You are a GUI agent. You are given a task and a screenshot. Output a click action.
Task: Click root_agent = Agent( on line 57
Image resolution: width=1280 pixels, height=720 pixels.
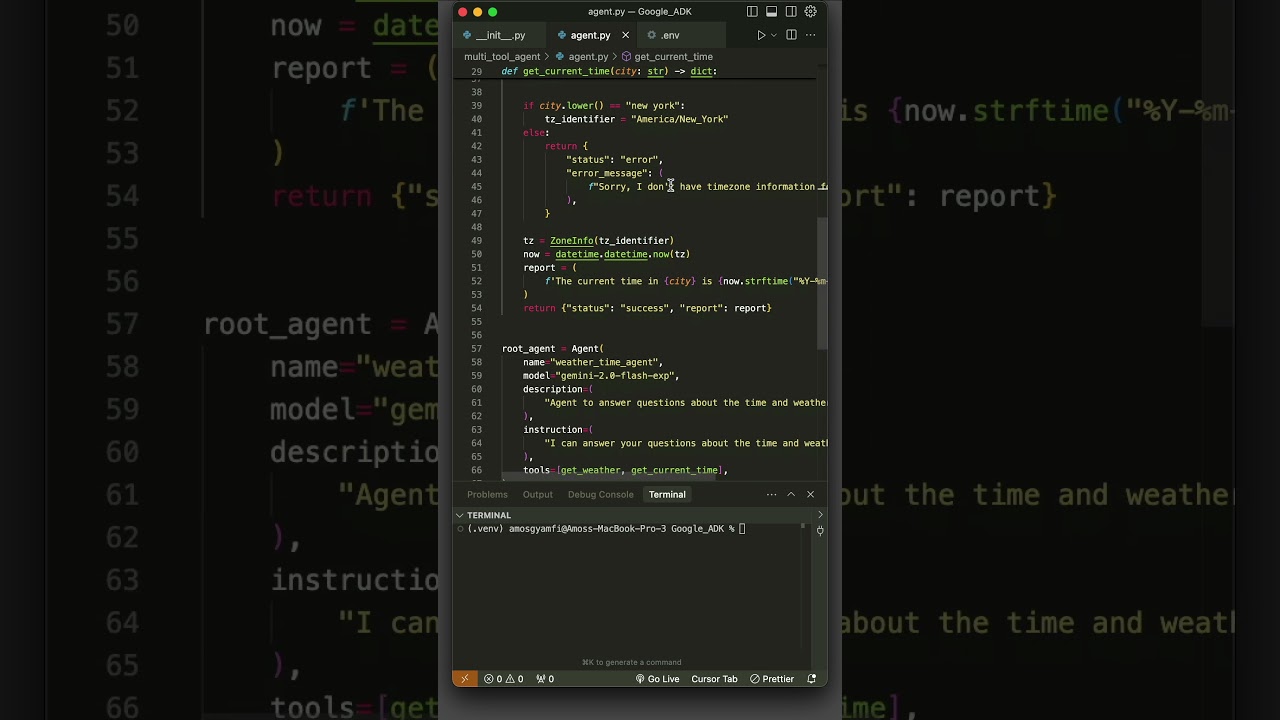click(553, 349)
